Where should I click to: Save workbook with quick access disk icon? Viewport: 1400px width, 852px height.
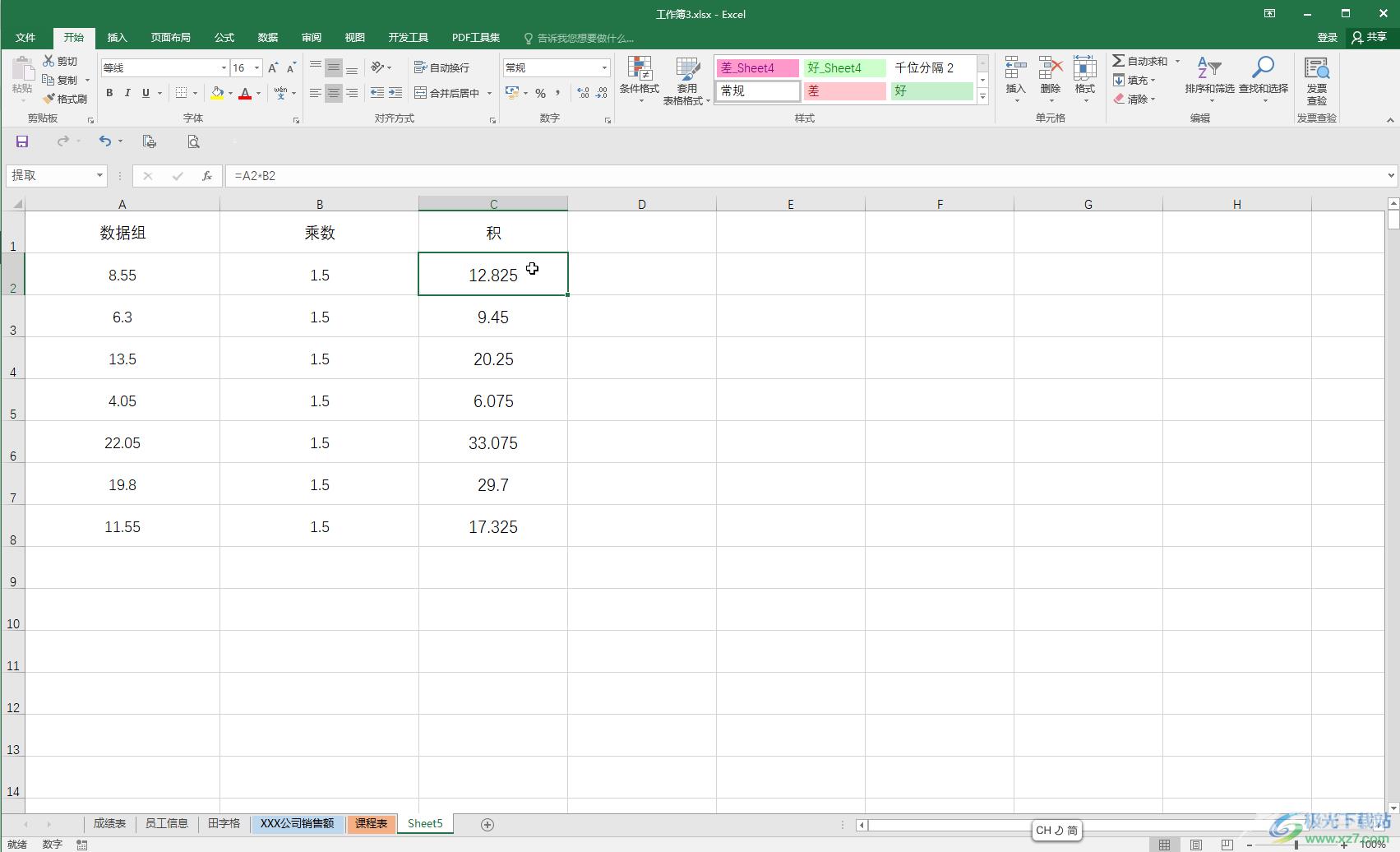click(x=22, y=141)
